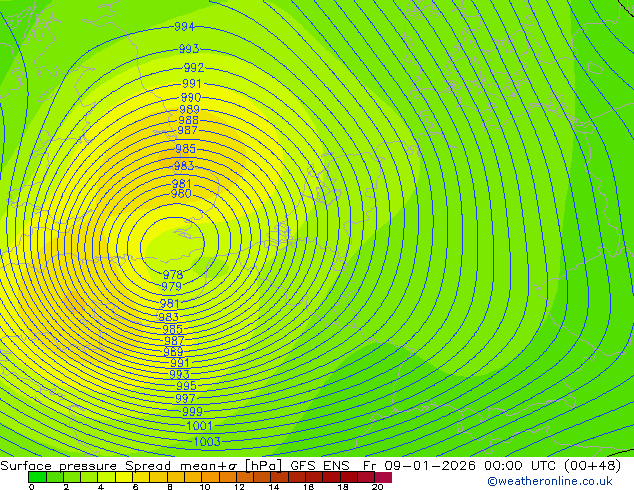Image resolution: width=634 pixels, height=490 pixels.
Task: Click the 979 isobar label
Action: click(171, 287)
